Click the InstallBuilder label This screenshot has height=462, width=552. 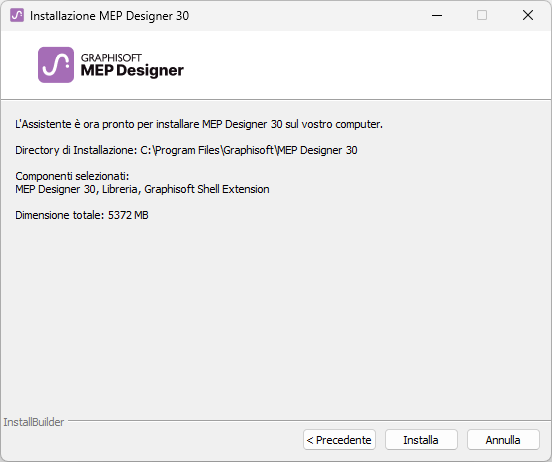(34, 422)
